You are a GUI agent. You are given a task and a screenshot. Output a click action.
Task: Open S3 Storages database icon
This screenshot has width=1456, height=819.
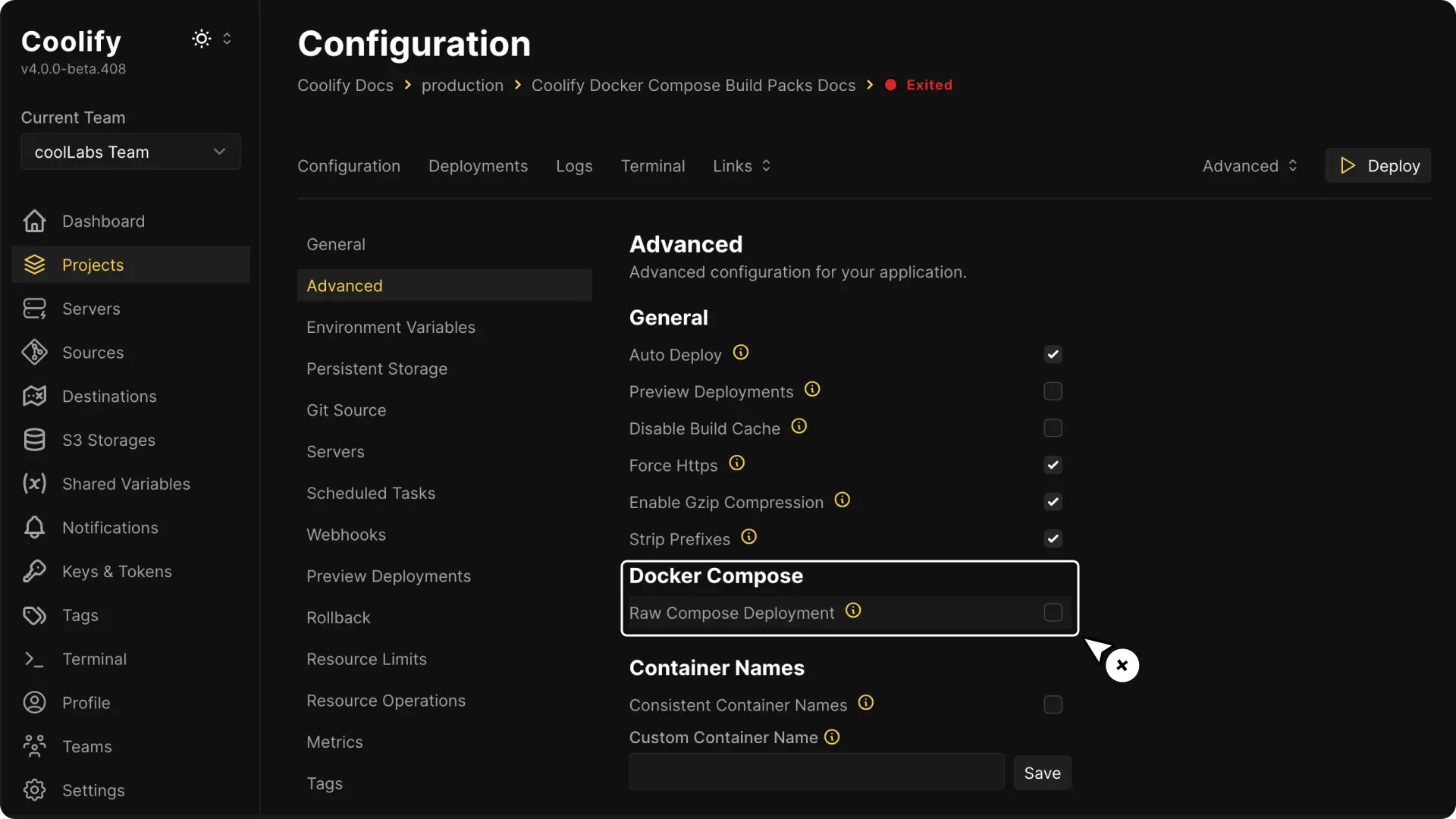(x=34, y=440)
